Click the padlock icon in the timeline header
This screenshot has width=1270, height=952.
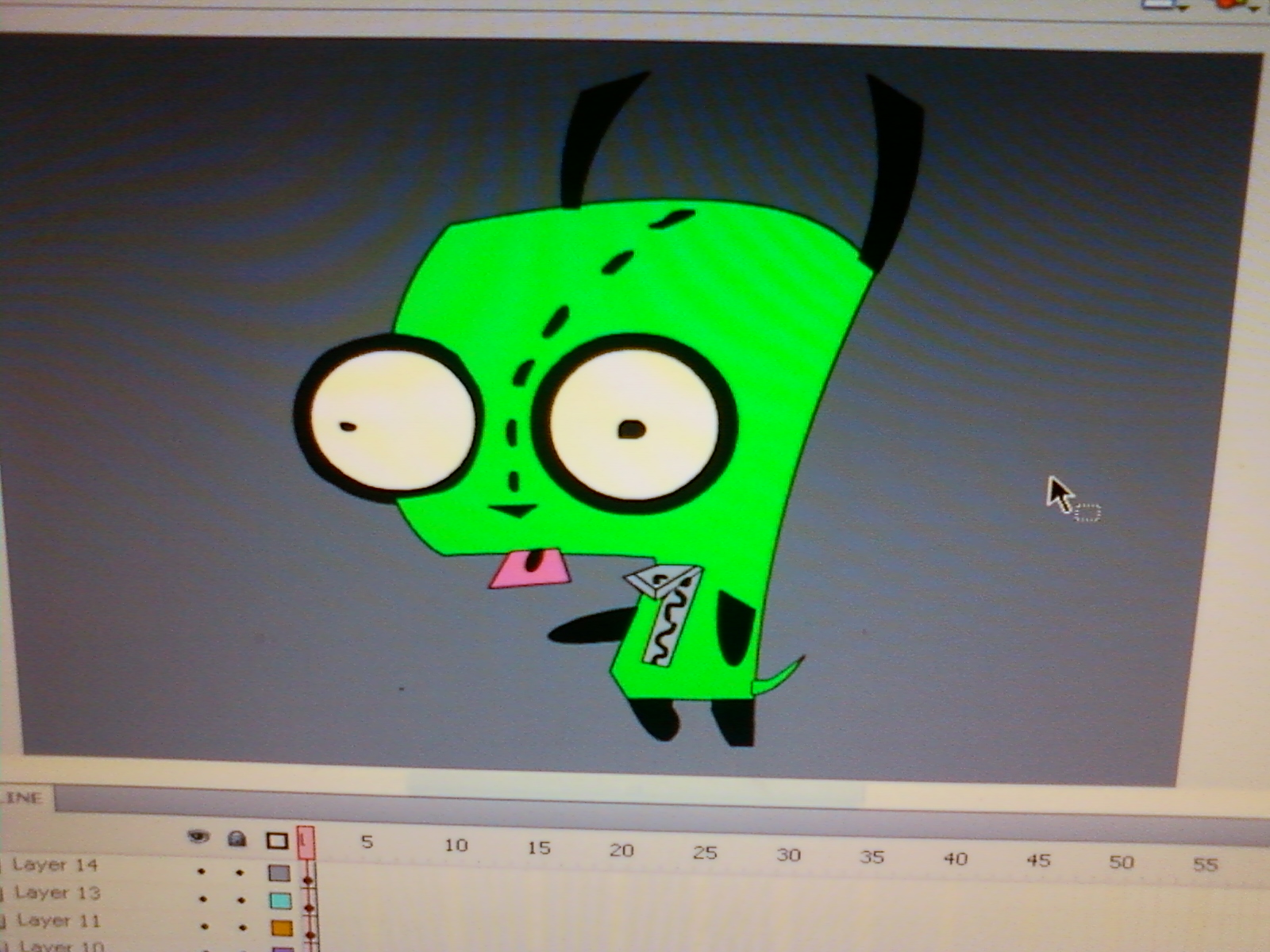[x=237, y=839]
